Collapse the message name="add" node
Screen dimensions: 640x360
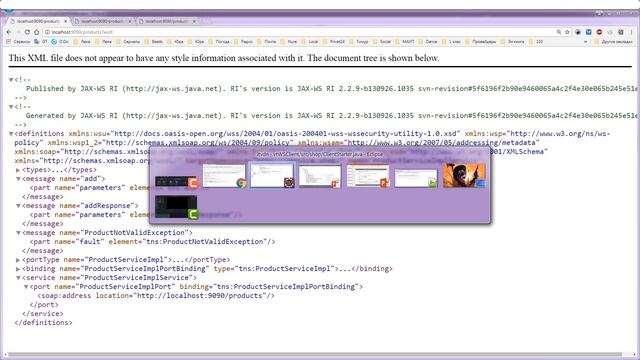coord(18,179)
